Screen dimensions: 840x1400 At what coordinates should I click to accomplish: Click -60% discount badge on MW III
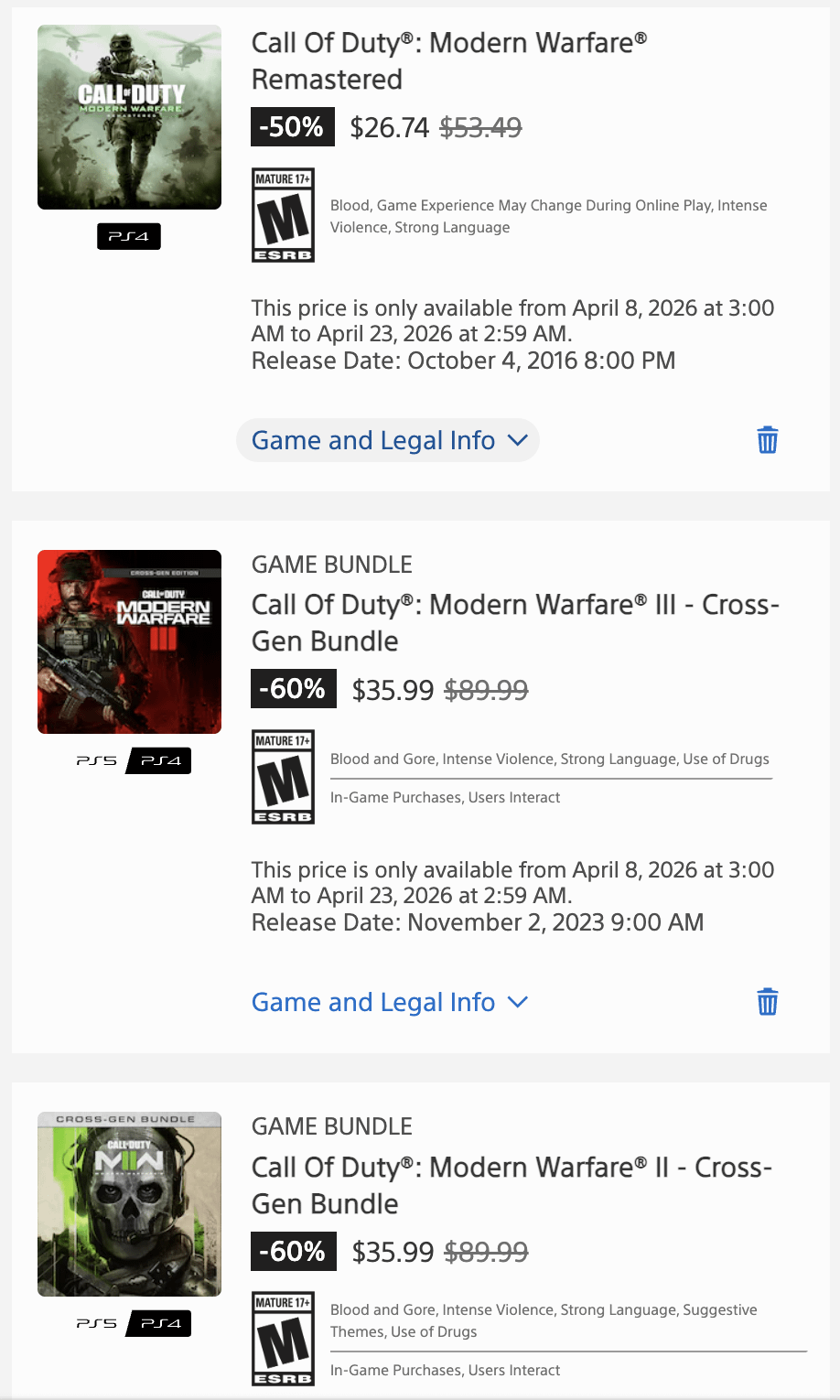pos(293,689)
